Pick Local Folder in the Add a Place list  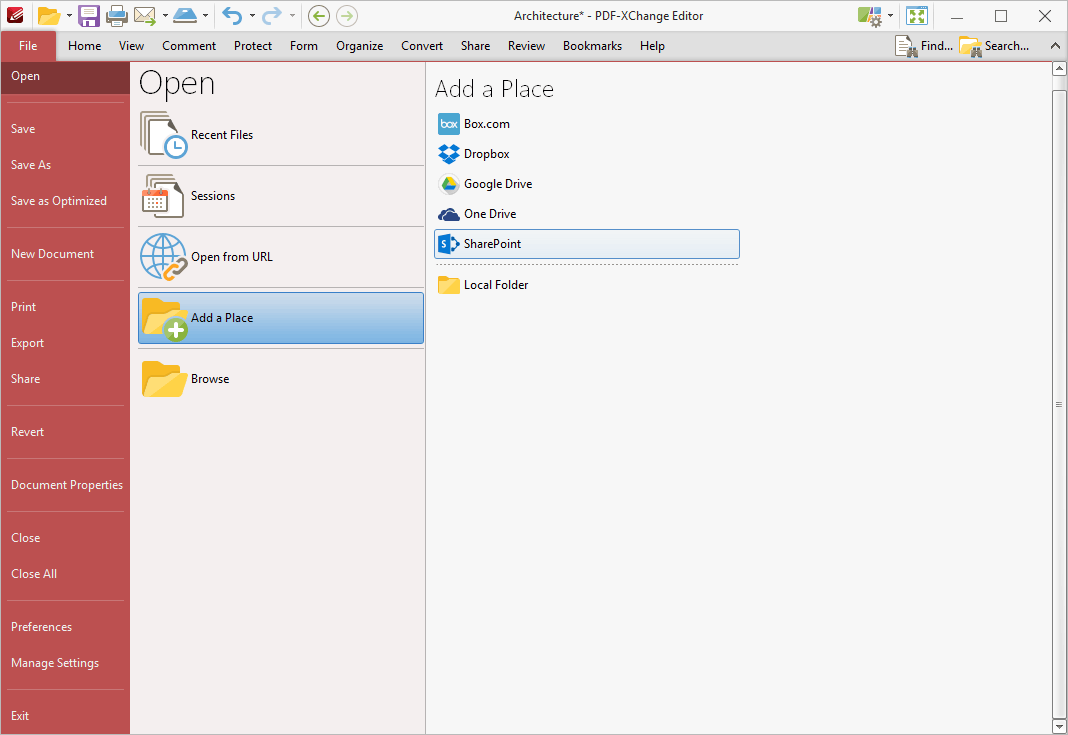coord(586,285)
